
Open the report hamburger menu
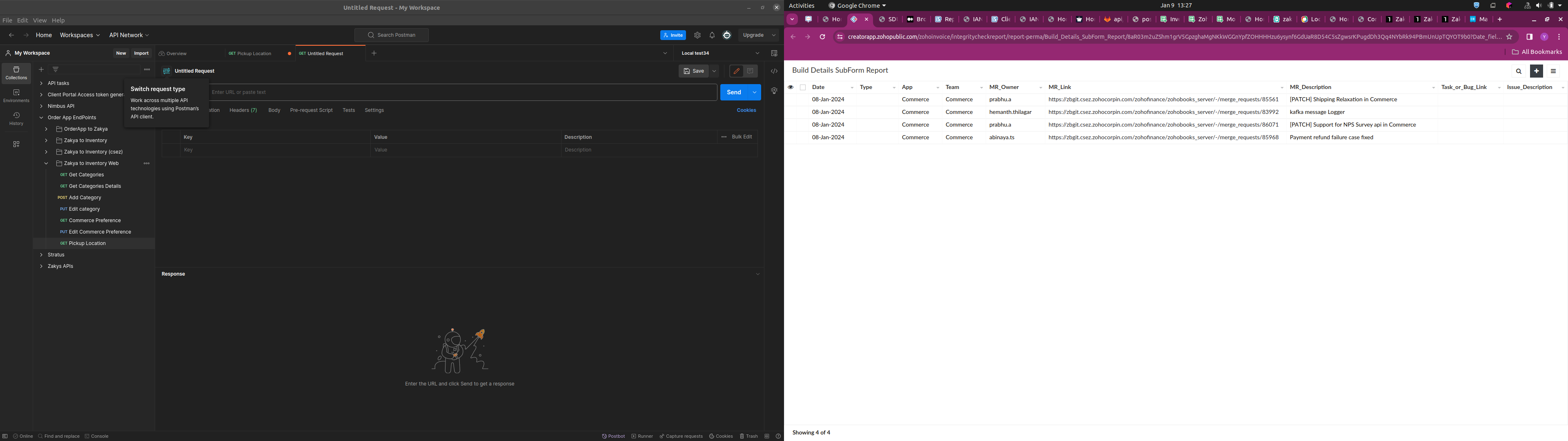point(1553,71)
